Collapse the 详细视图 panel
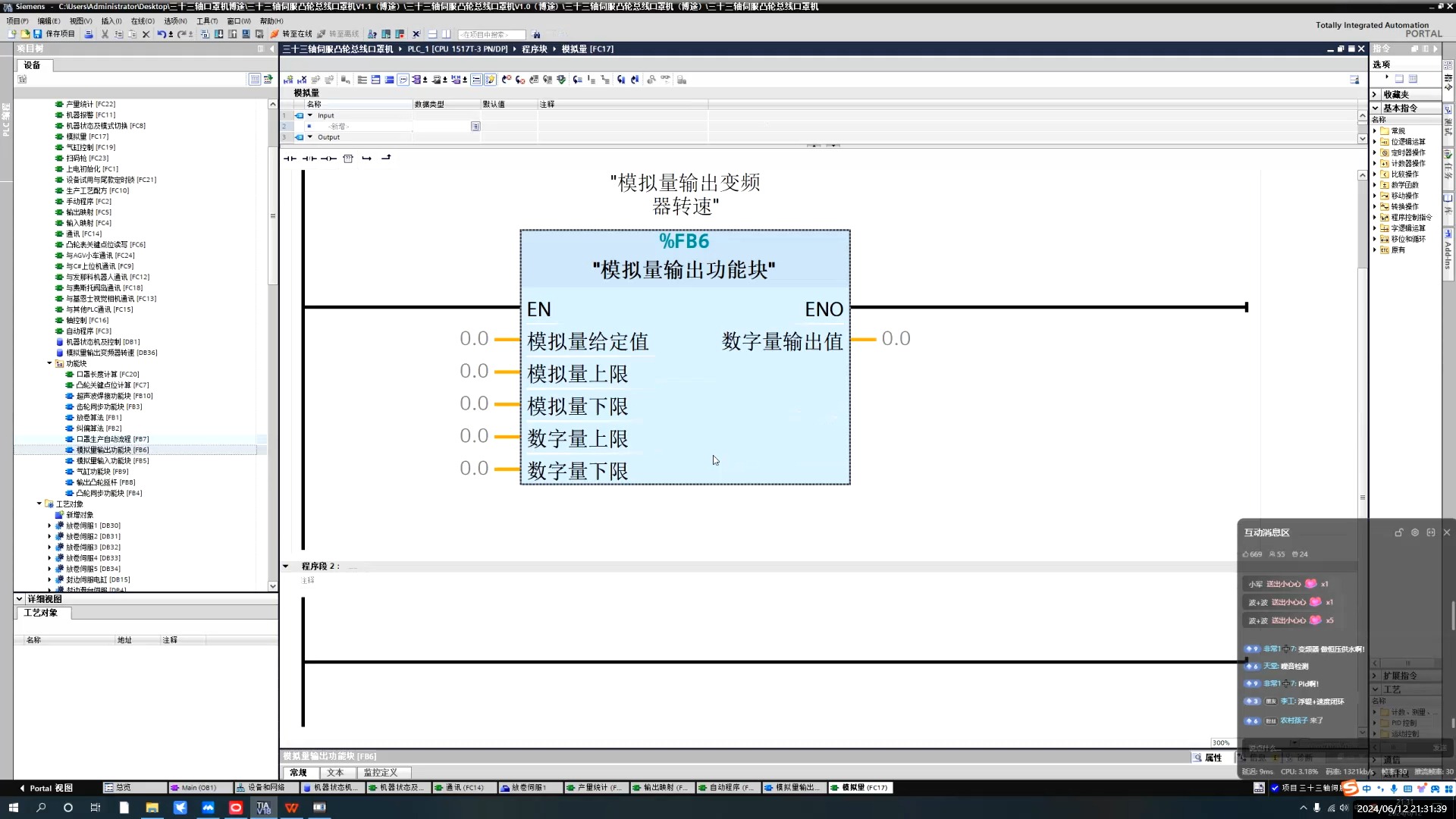 (x=19, y=599)
